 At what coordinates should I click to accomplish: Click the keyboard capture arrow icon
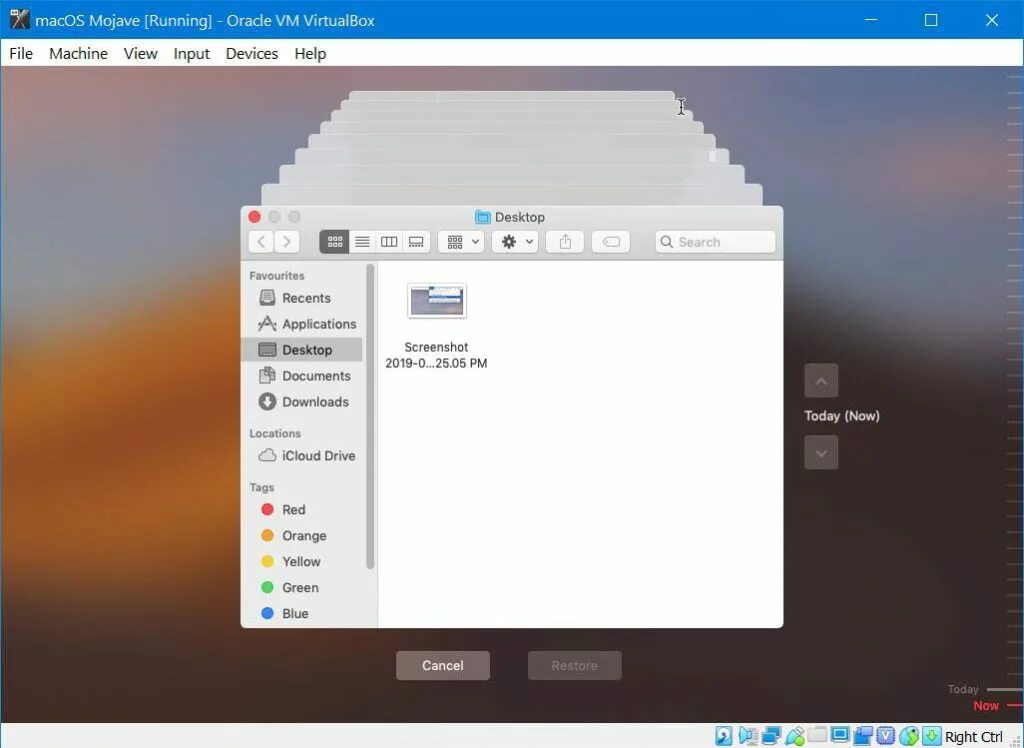point(931,736)
